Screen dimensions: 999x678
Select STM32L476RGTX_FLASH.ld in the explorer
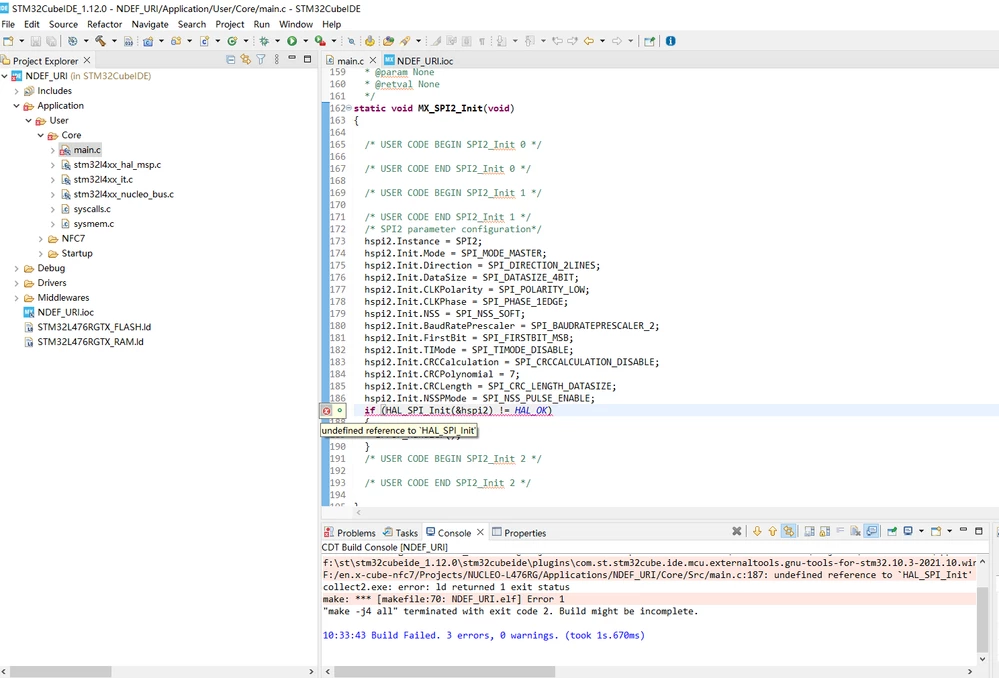pos(94,327)
